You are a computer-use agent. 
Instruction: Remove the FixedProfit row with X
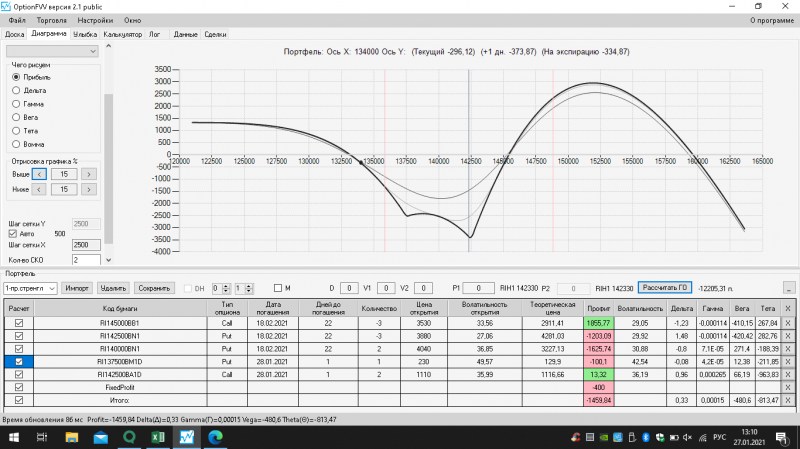click(x=788, y=387)
